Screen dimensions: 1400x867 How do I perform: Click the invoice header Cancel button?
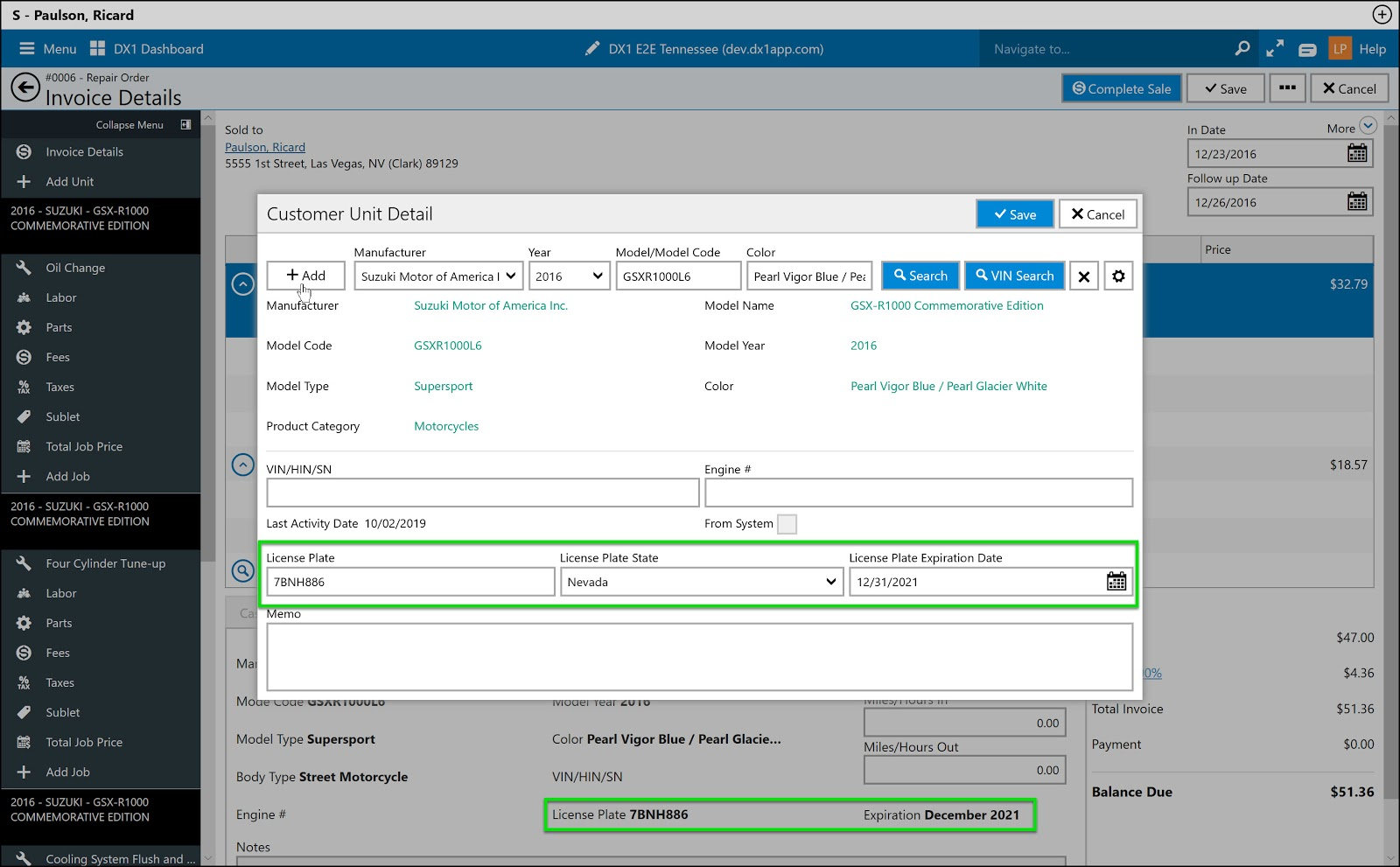[1349, 88]
